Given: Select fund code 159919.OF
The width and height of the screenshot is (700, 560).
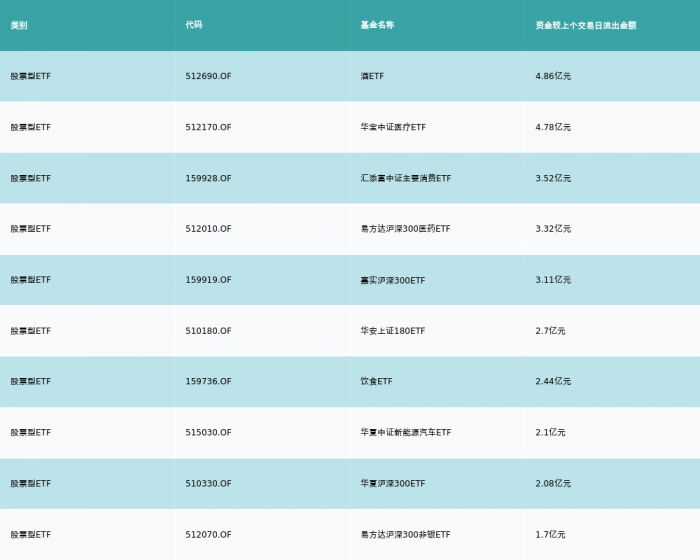Looking at the screenshot, I should coord(208,280).
